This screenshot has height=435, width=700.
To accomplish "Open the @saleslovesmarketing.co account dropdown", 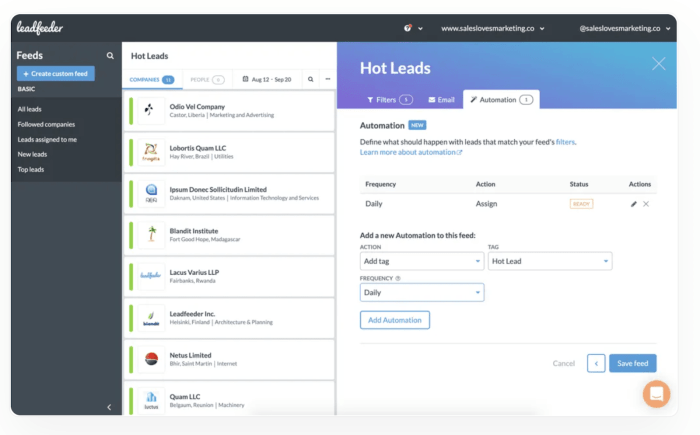I will point(625,28).
